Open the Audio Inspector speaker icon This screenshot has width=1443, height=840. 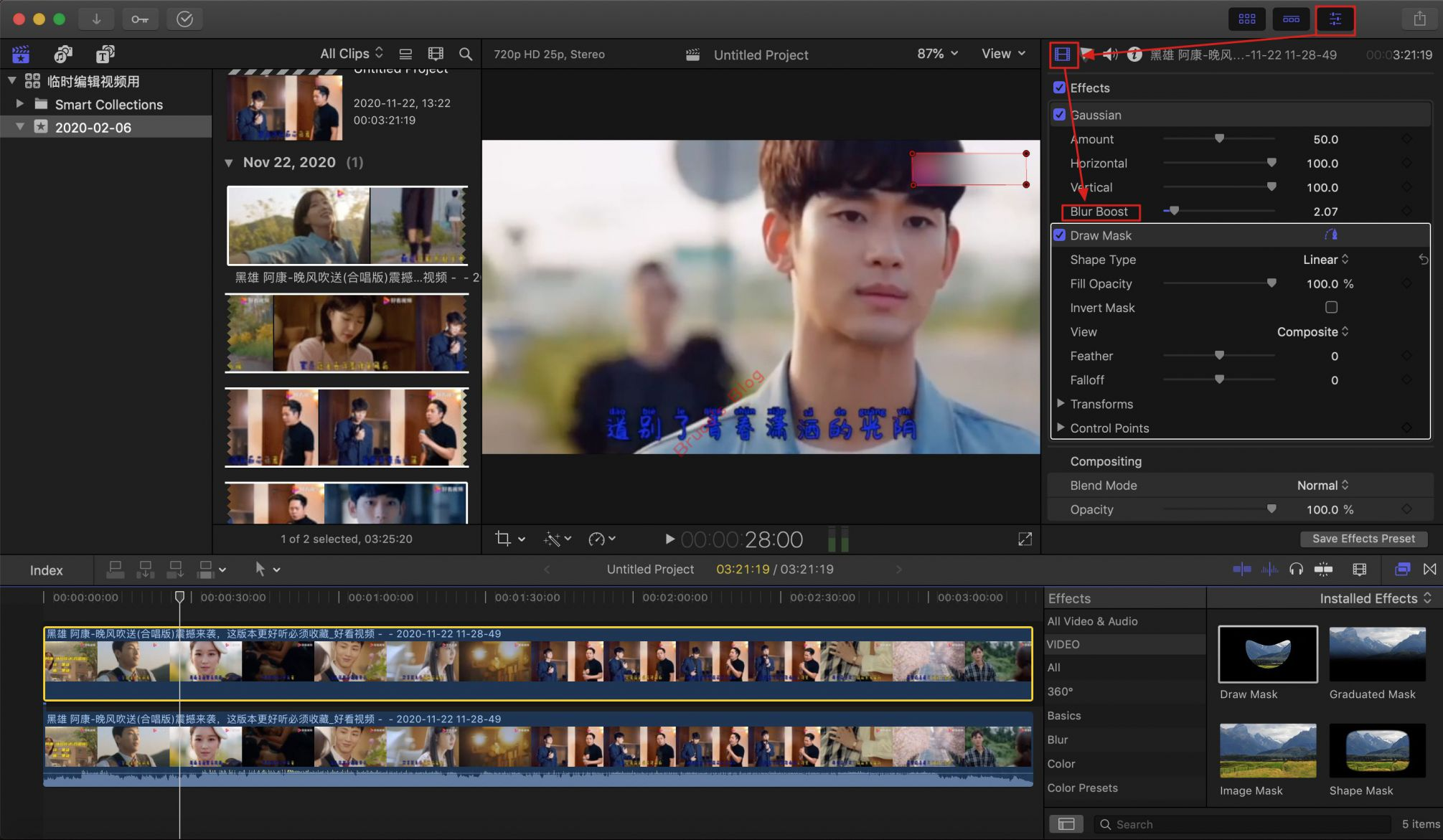coord(1110,55)
